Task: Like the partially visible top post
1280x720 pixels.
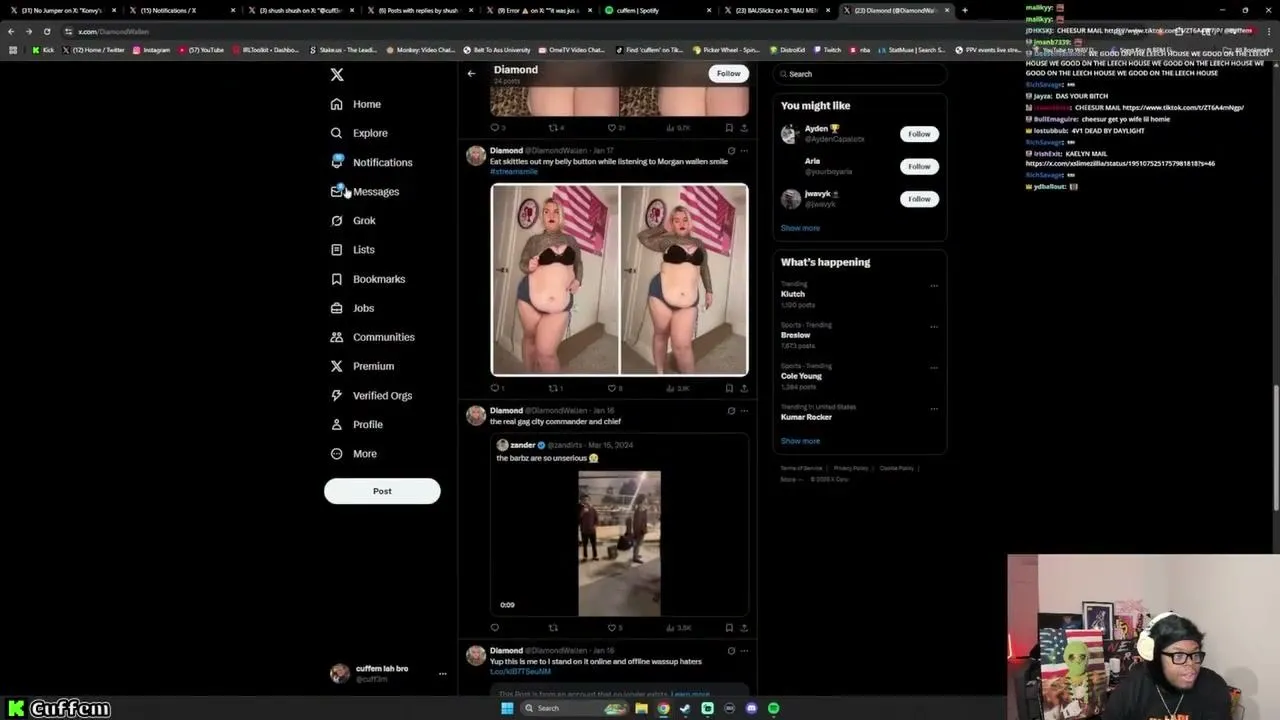Action: pyautogui.click(x=612, y=128)
